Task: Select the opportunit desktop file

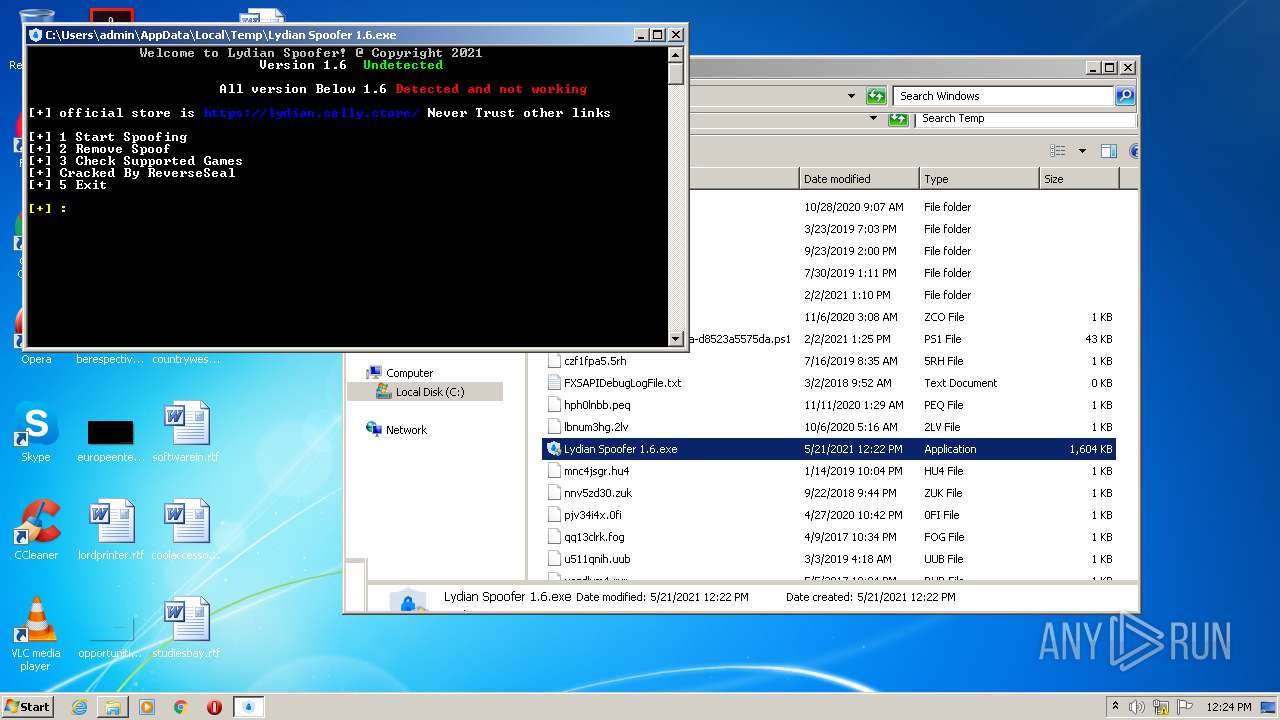Action: (111, 636)
